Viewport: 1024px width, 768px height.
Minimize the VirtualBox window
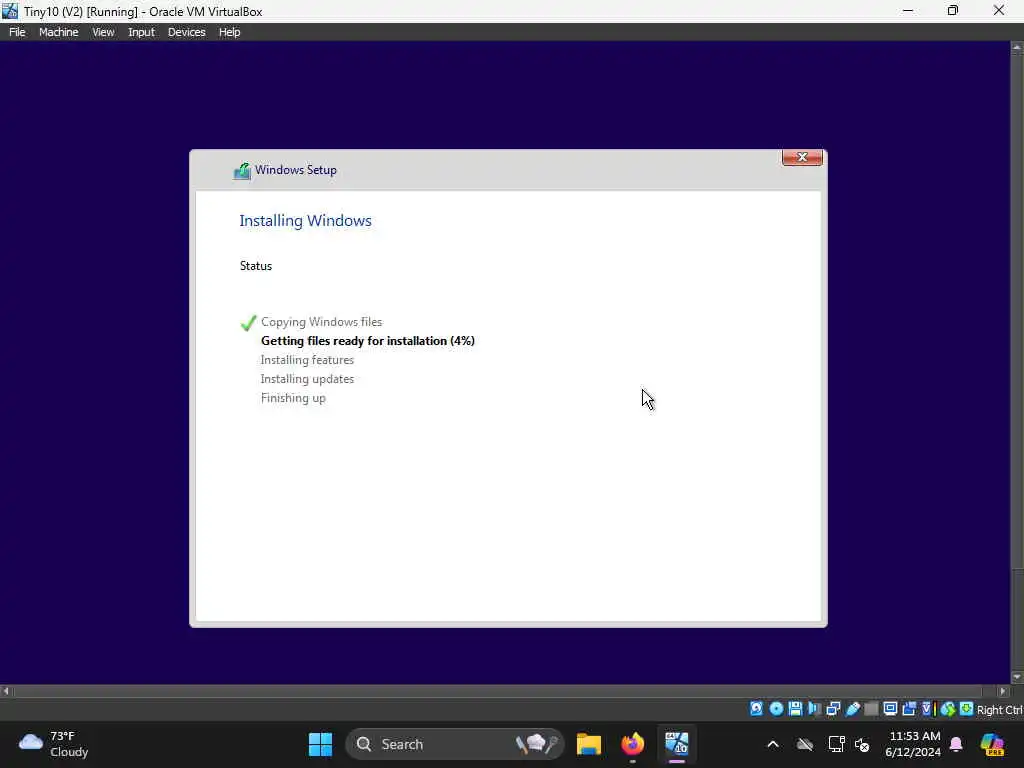click(908, 11)
